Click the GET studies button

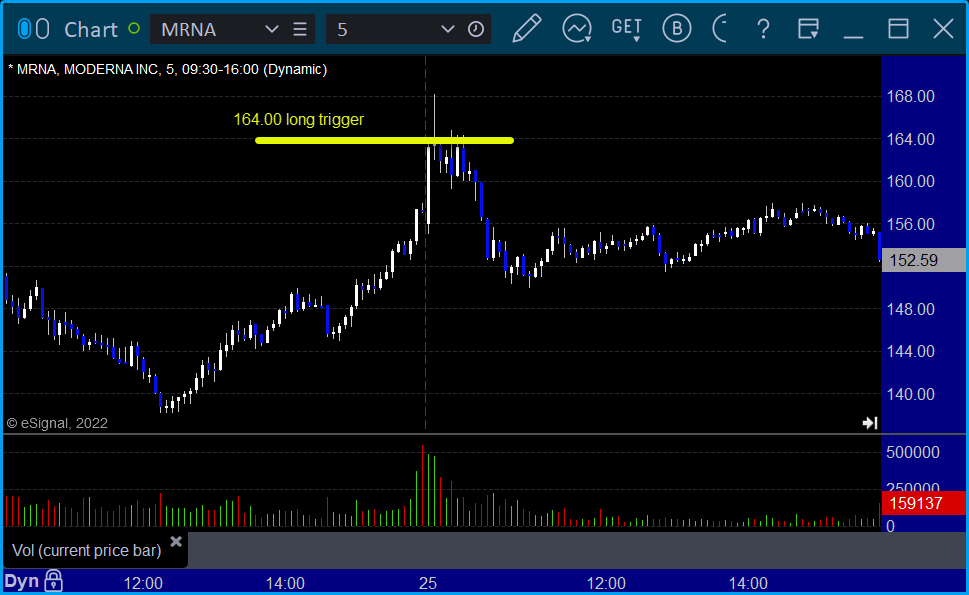pos(627,29)
